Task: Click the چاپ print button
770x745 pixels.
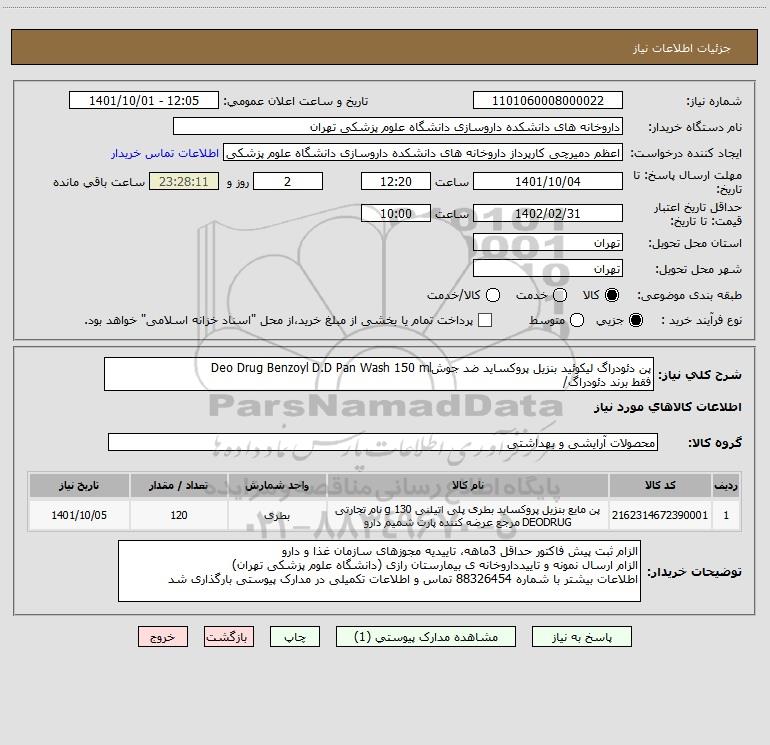Action: 295,637
